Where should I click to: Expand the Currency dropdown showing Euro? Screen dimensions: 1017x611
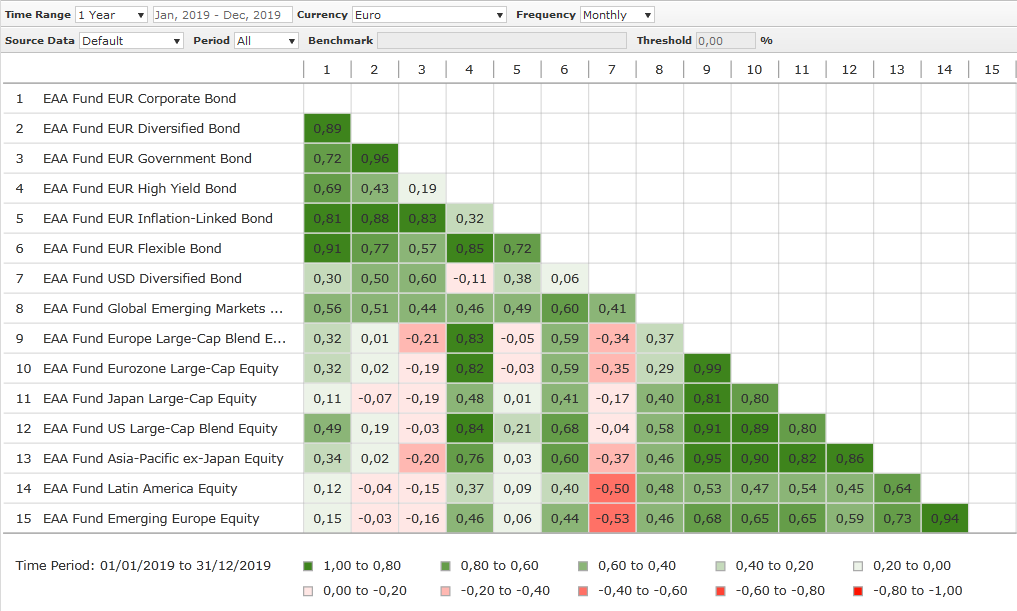[x=429, y=15]
